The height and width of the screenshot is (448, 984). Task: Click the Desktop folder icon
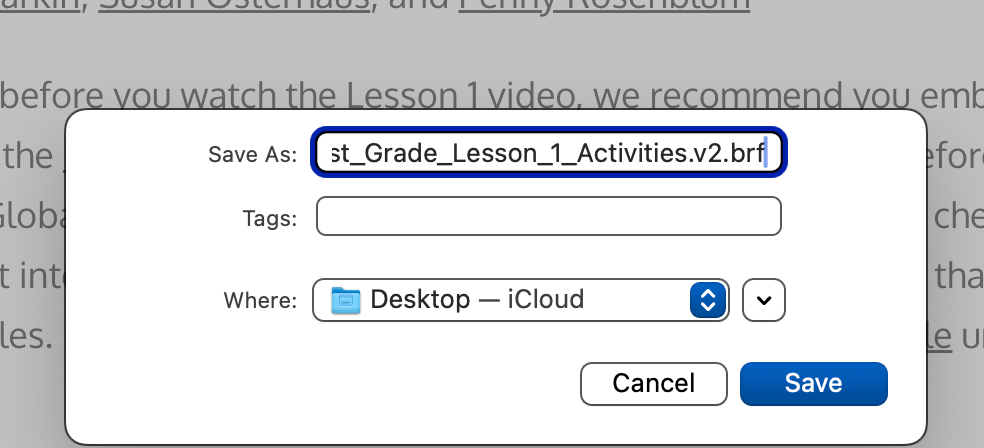point(346,299)
